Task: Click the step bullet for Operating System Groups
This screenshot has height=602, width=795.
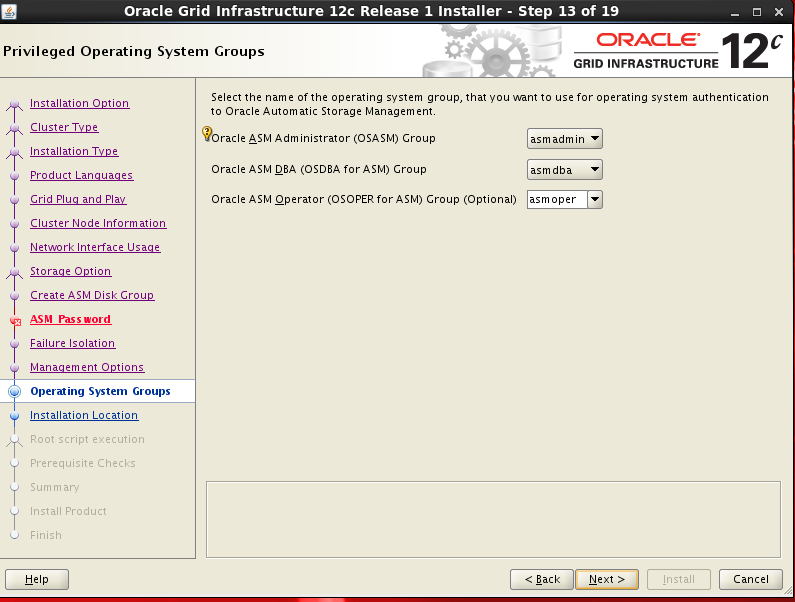Action: [x=15, y=392]
